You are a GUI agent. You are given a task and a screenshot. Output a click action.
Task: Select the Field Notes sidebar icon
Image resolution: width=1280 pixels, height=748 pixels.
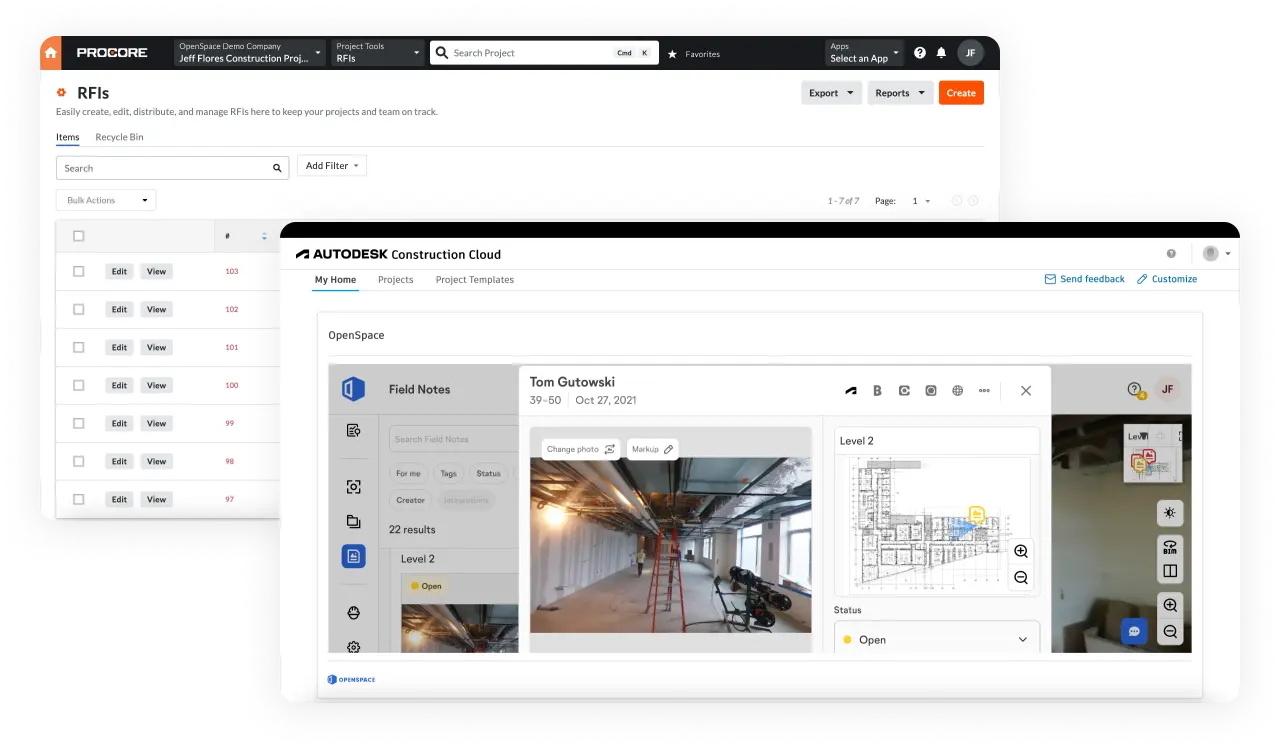click(x=353, y=556)
